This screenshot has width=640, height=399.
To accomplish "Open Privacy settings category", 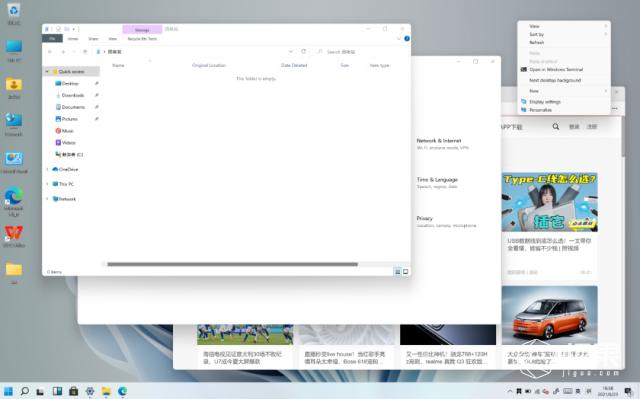I will (x=446, y=222).
